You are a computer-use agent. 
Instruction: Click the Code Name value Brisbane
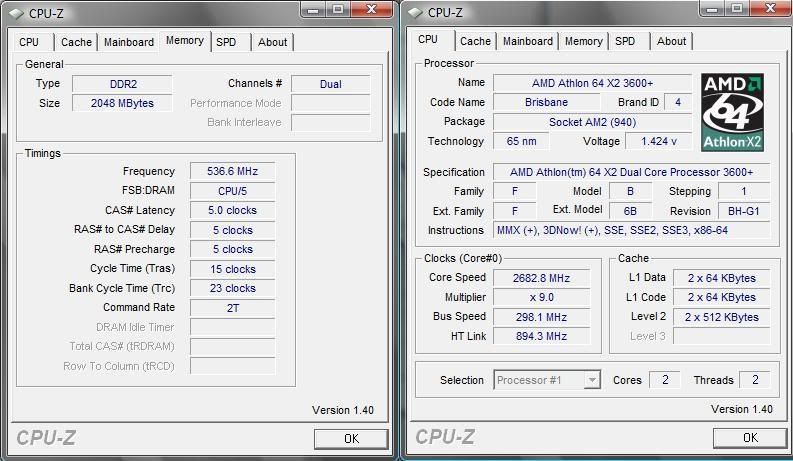[546, 102]
